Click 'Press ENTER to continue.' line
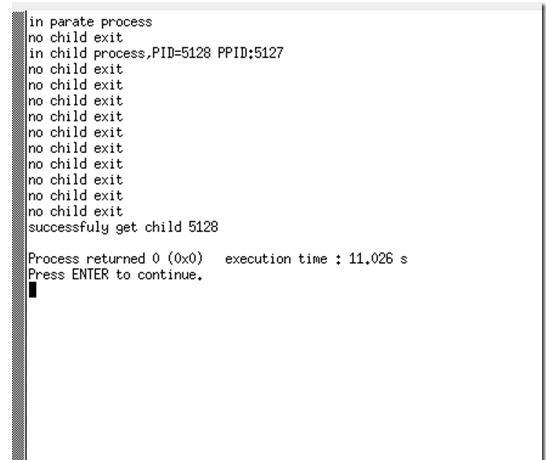The image size is (552, 460). tap(115, 275)
